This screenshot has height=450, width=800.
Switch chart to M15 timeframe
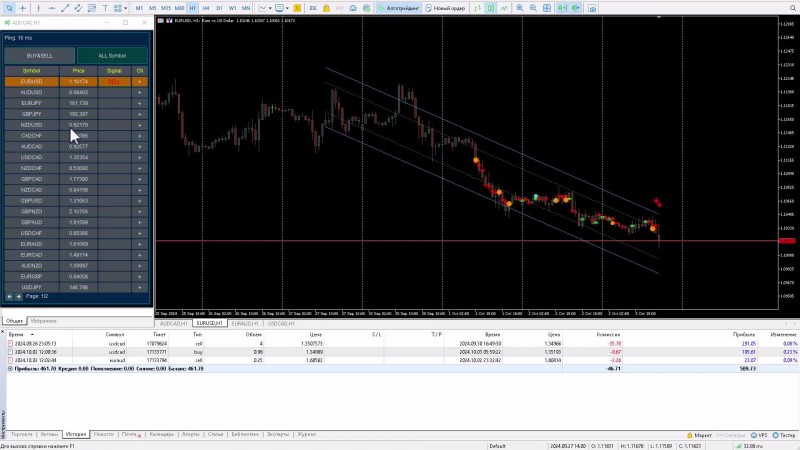[x=166, y=8]
